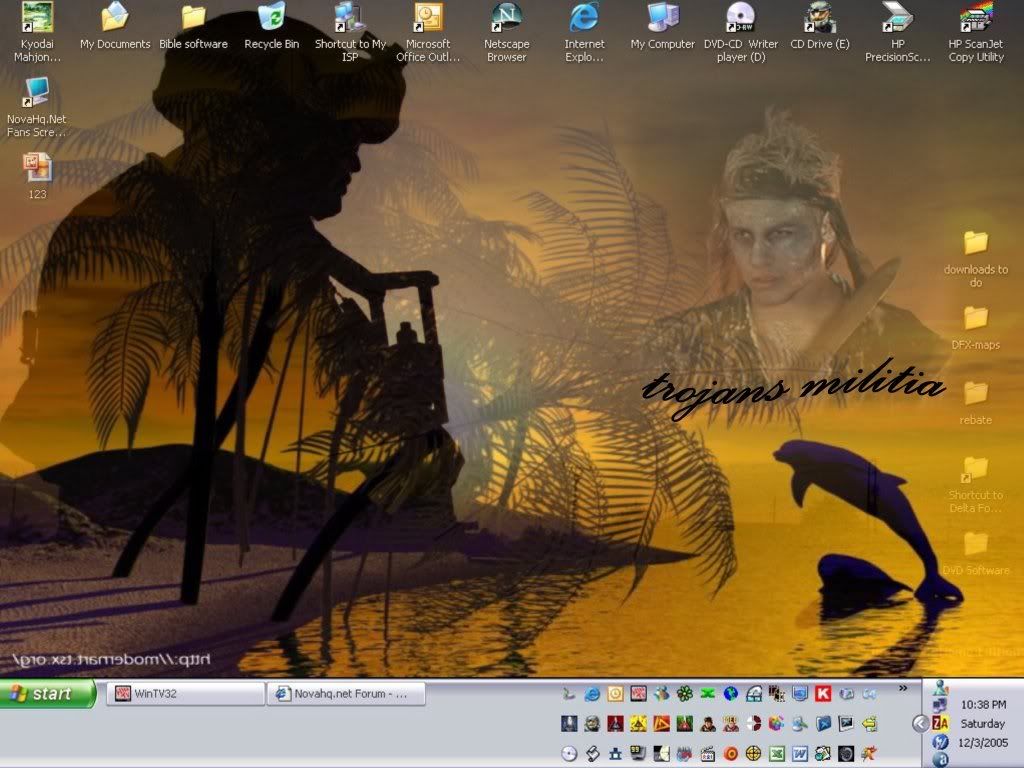Image resolution: width=1024 pixels, height=768 pixels.
Task: Click the red K Quick Launch icon
Action: (823, 693)
